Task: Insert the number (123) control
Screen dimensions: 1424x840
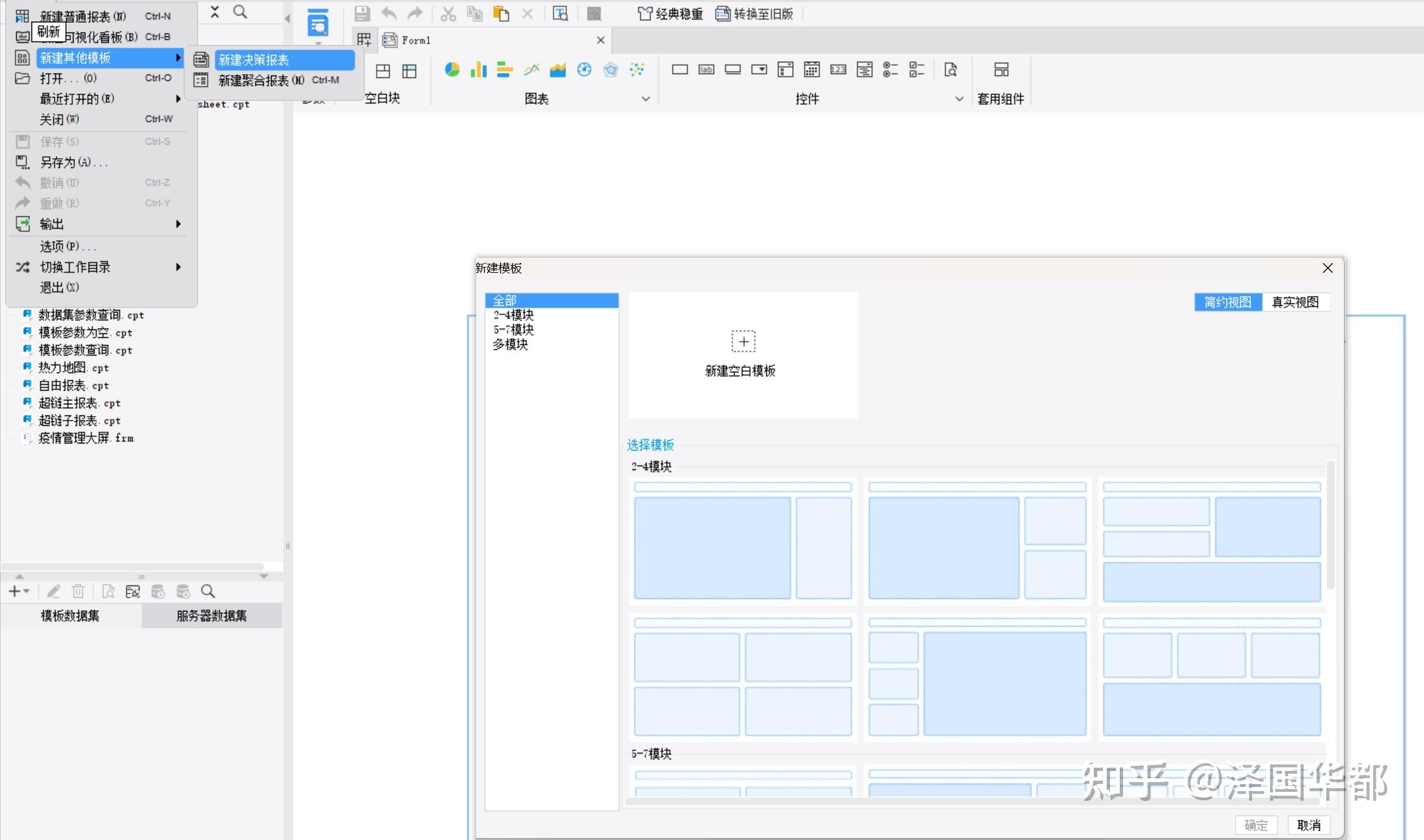Action: click(x=838, y=70)
